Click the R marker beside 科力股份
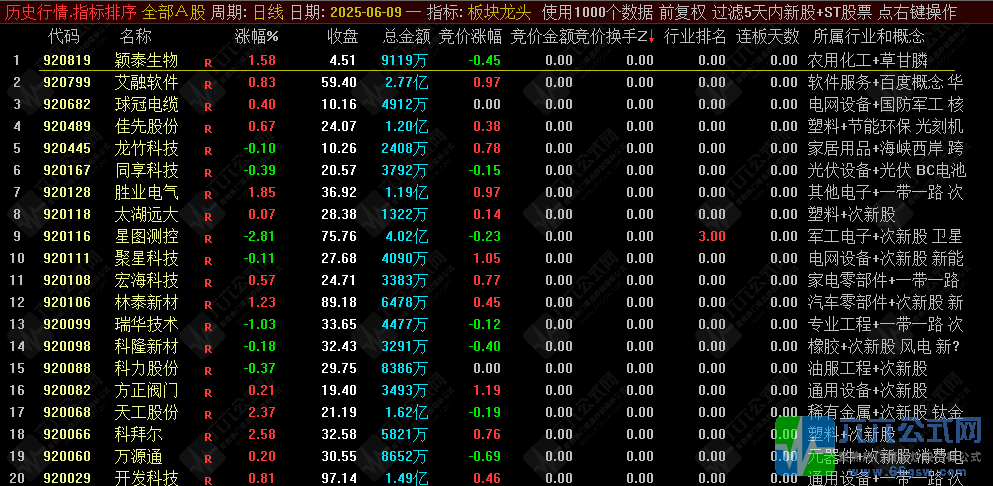Viewport: 993px width, 486px height. pos(208,371)
